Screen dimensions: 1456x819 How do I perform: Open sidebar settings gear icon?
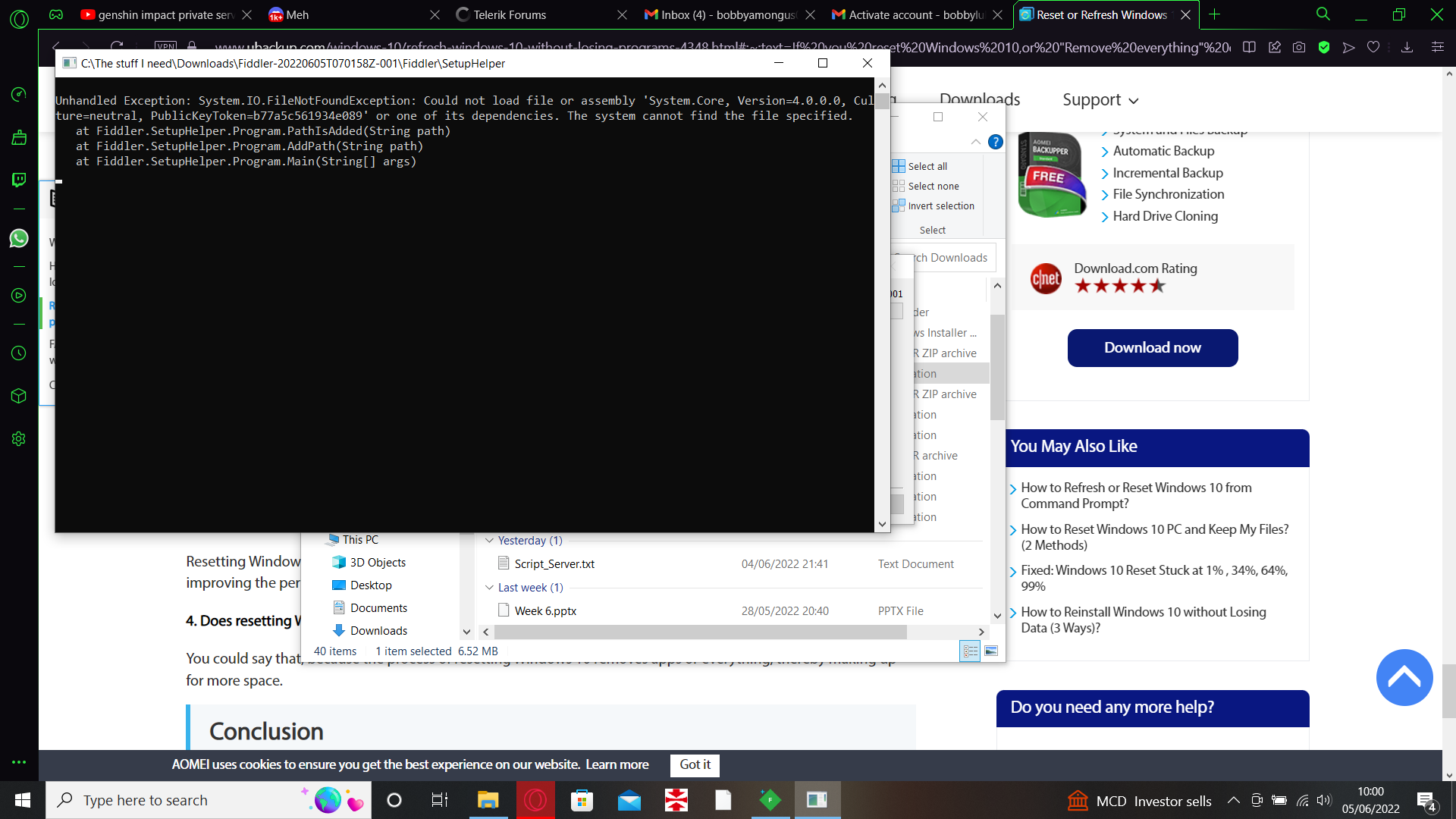[19, 439]
